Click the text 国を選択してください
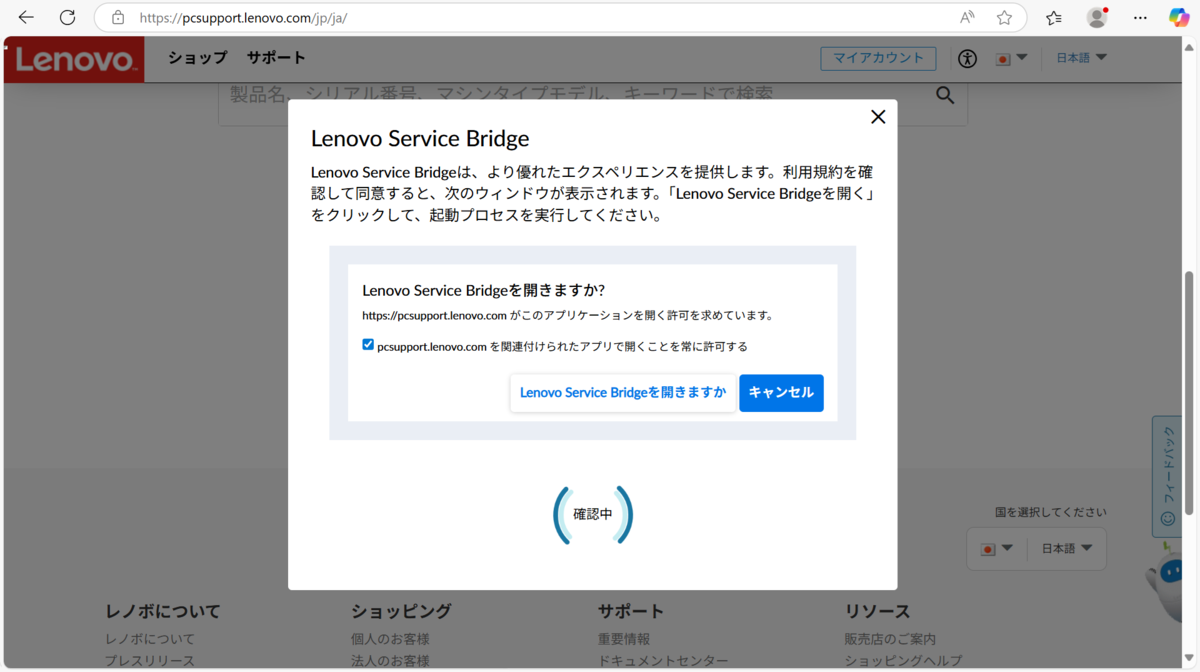 point(1050,512)
